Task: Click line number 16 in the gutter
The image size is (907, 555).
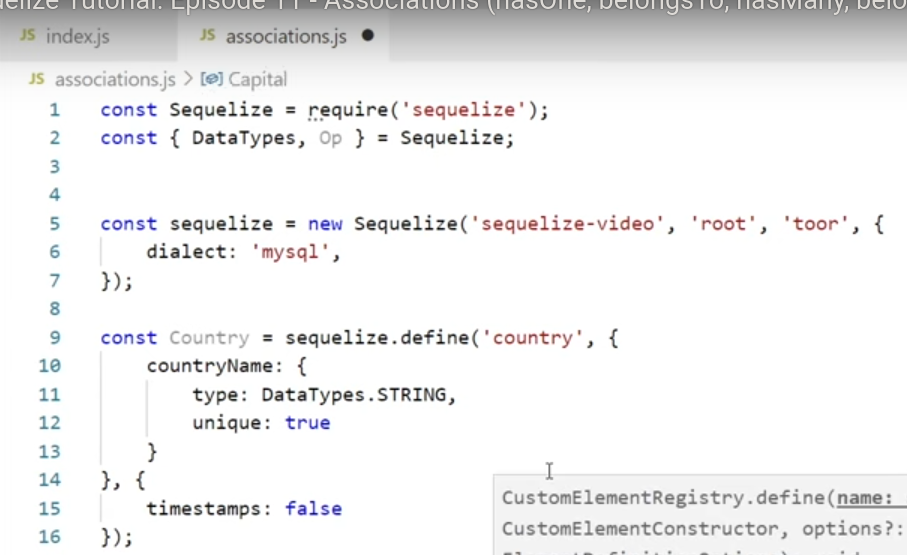Action: click(x=49, y=536)
